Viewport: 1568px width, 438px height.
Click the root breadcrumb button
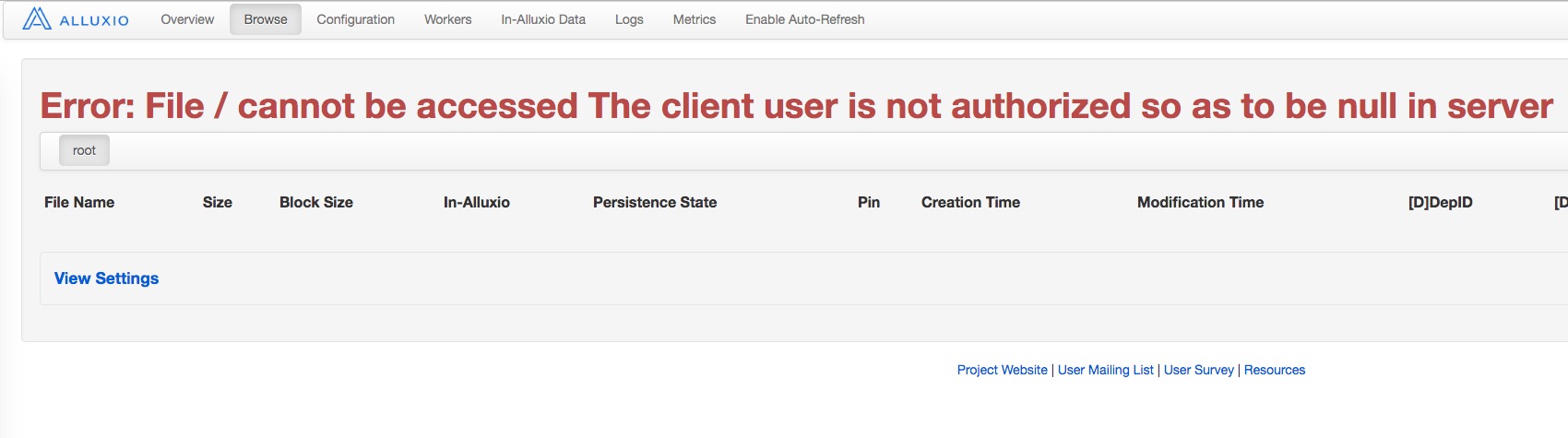click(x=84, y=150)
